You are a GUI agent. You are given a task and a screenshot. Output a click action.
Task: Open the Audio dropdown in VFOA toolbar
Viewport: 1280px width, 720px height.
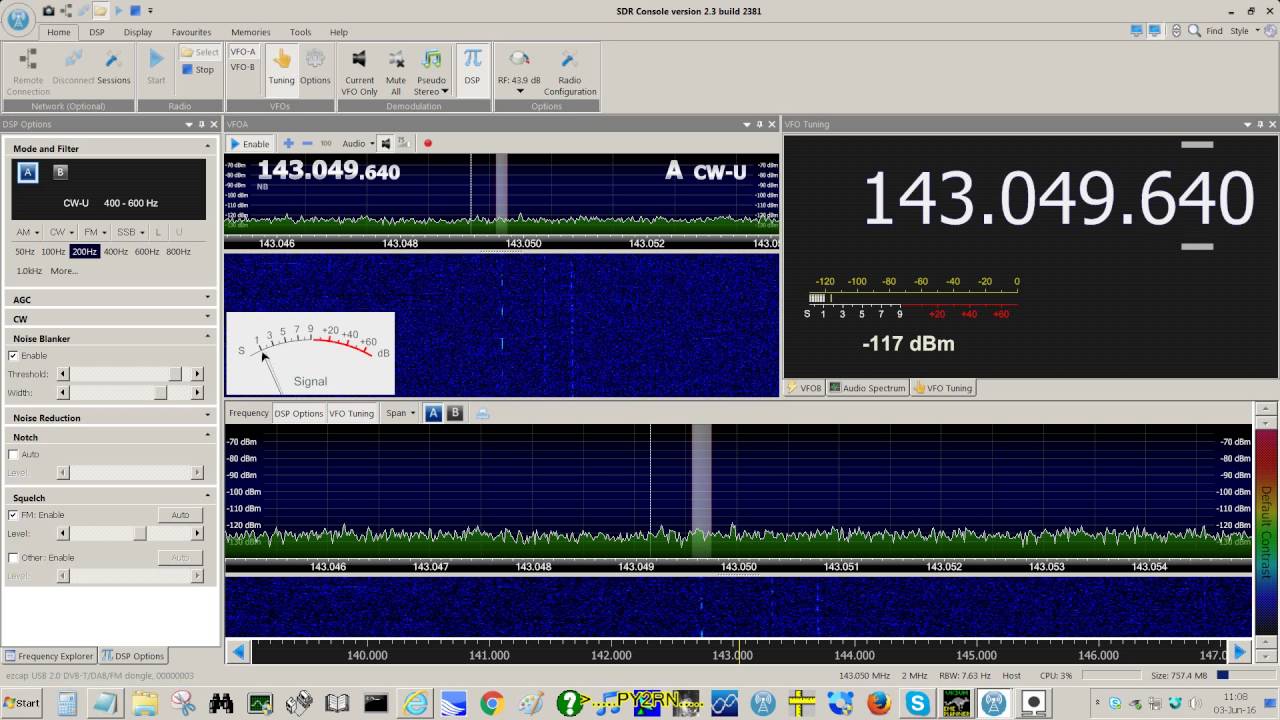click(x=358, y=143)
